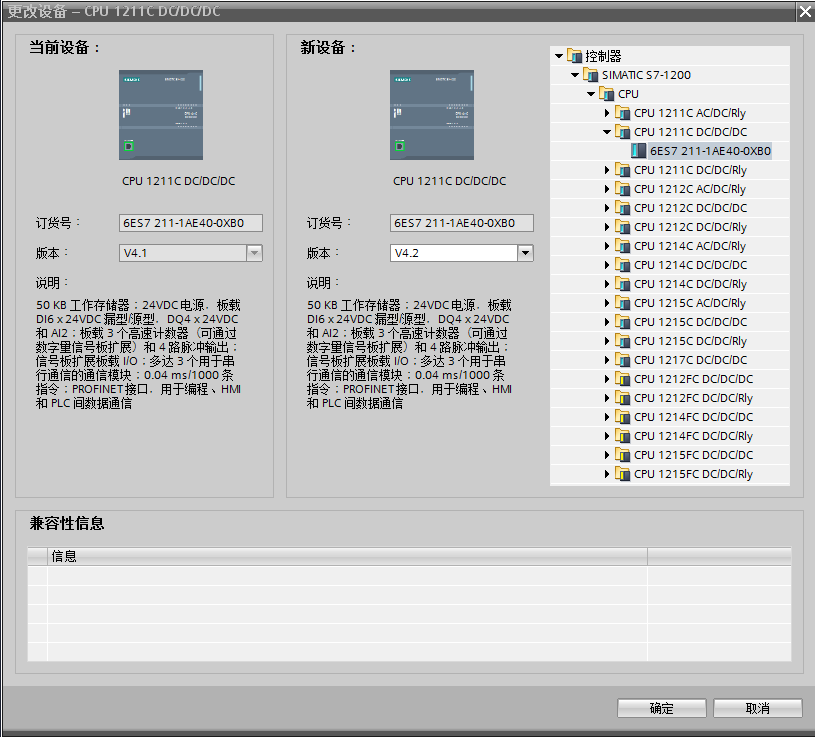This screenshot has width=815, height=737.
Task: Cancel with the 取消 button
Action: (757, 708)
